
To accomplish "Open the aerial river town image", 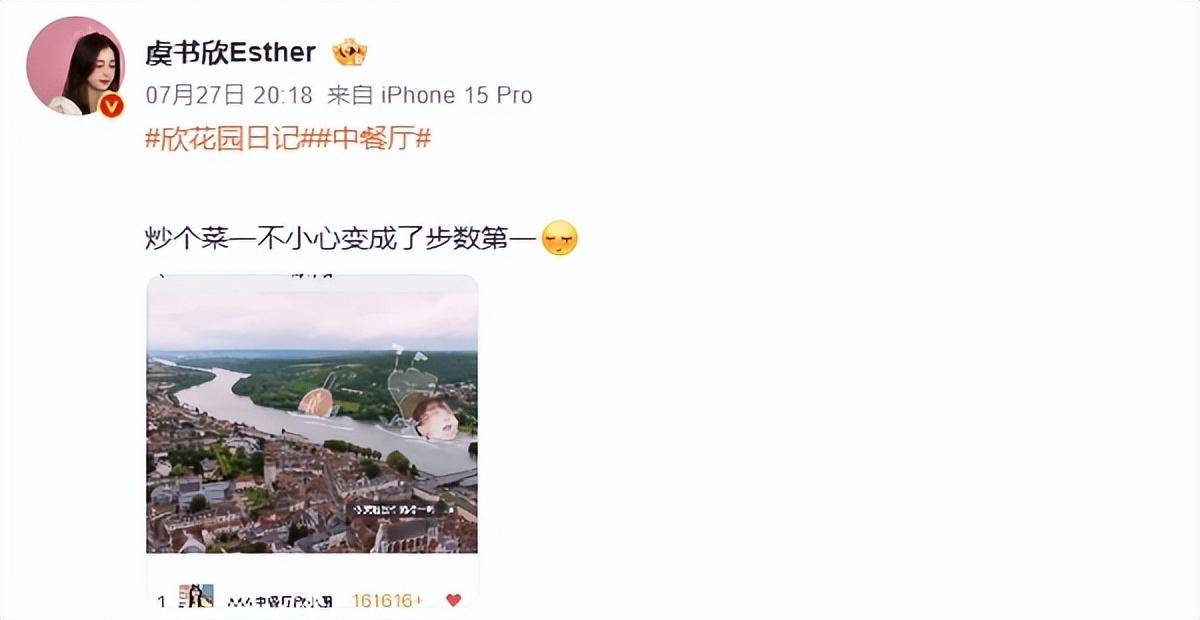I will [312, 414].
